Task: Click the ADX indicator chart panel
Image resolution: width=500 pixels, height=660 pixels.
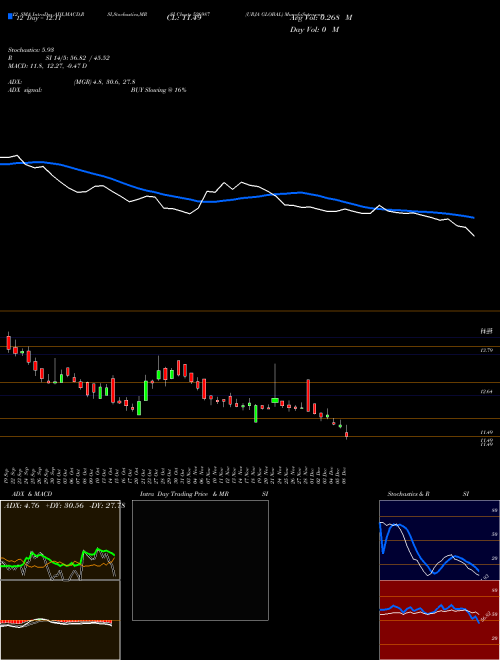Action: [x=60, y=540]
